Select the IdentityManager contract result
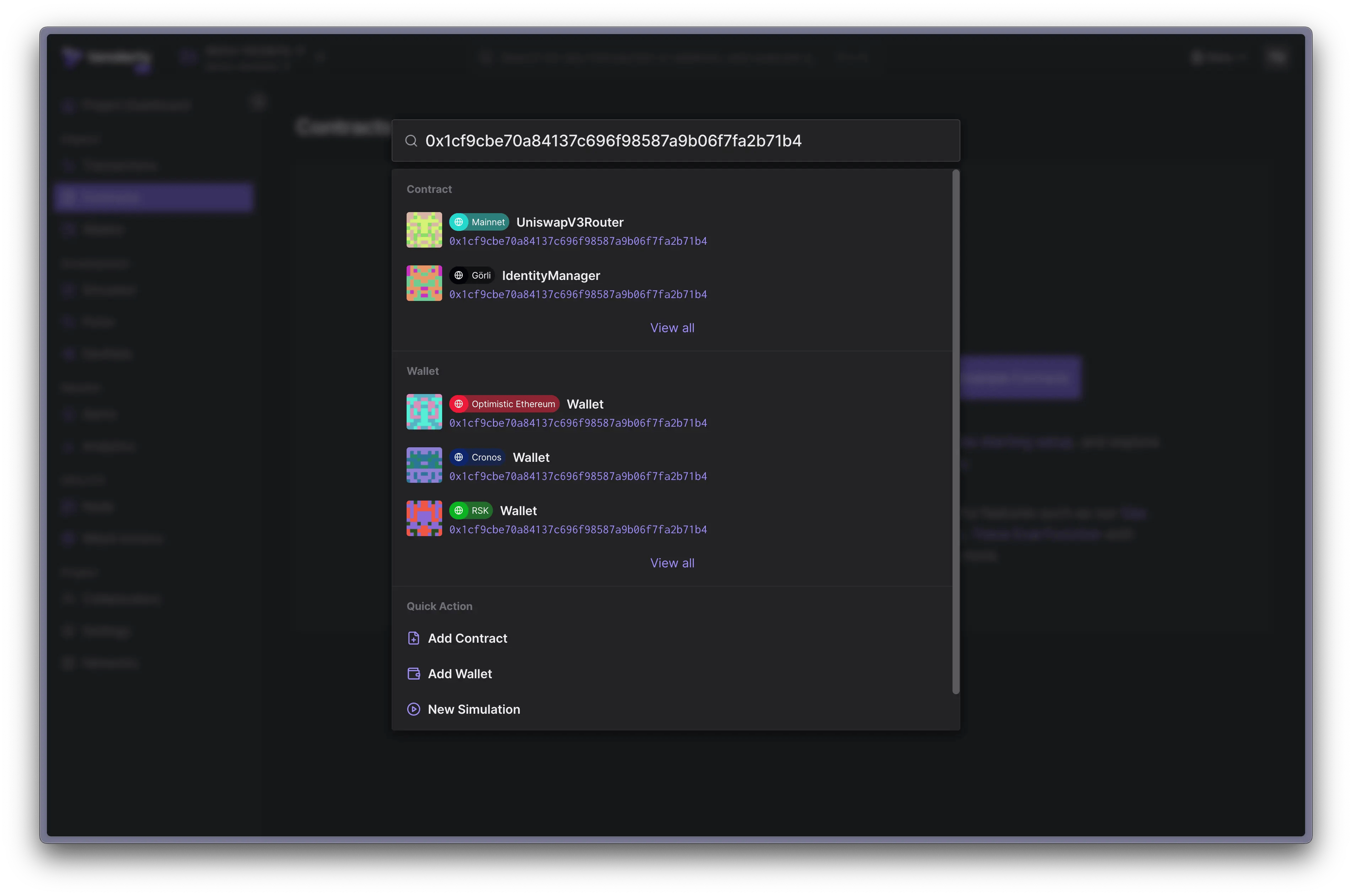This screenshot has height=896, width=1352. point(551,275)
